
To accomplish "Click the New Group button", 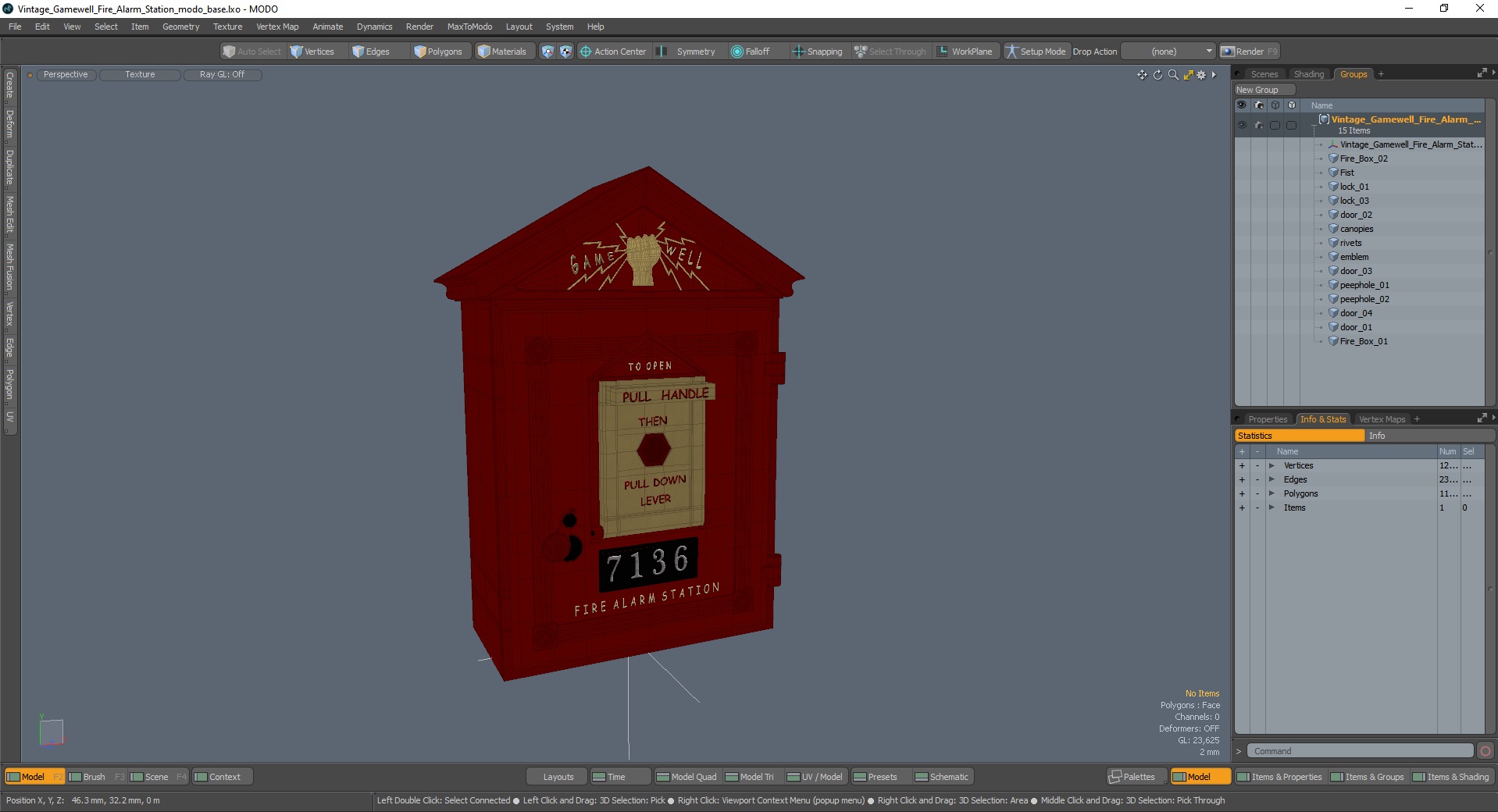I will pos(1264,90).
